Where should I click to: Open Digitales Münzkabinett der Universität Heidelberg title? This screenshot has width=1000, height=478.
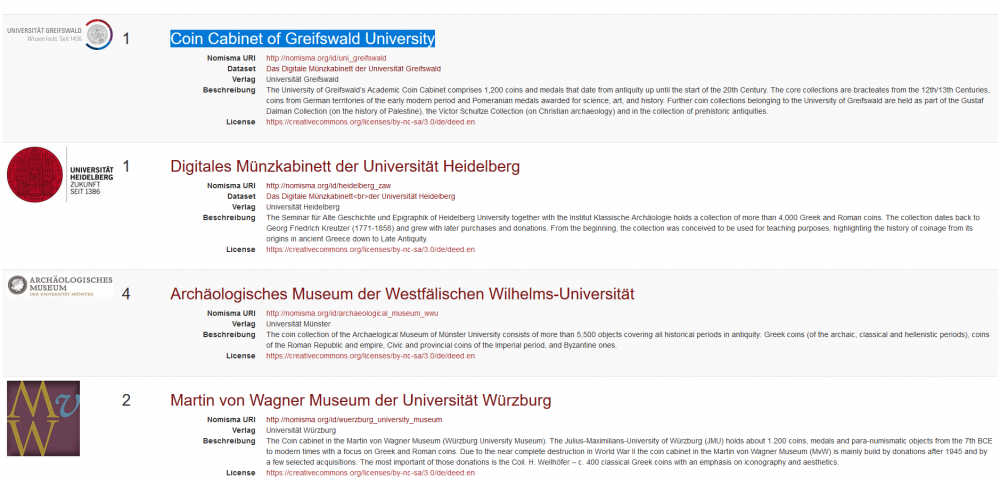click(345, 166)
